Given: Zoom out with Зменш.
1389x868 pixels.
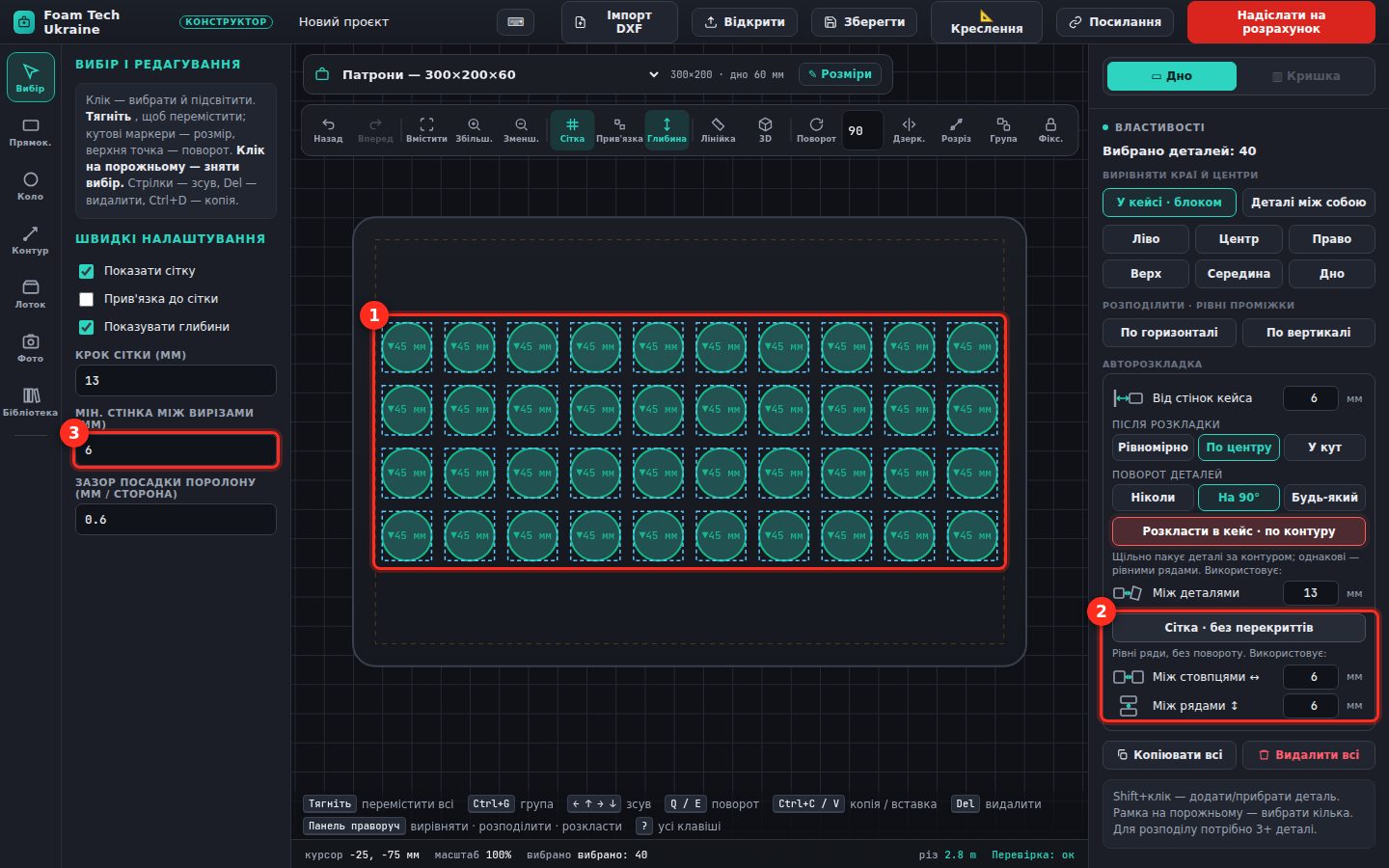Looking at the screenshot, I should (521, 130).
